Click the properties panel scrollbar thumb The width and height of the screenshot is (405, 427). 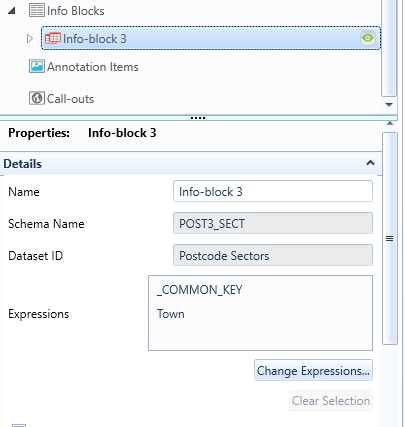[x=390, y=238]
